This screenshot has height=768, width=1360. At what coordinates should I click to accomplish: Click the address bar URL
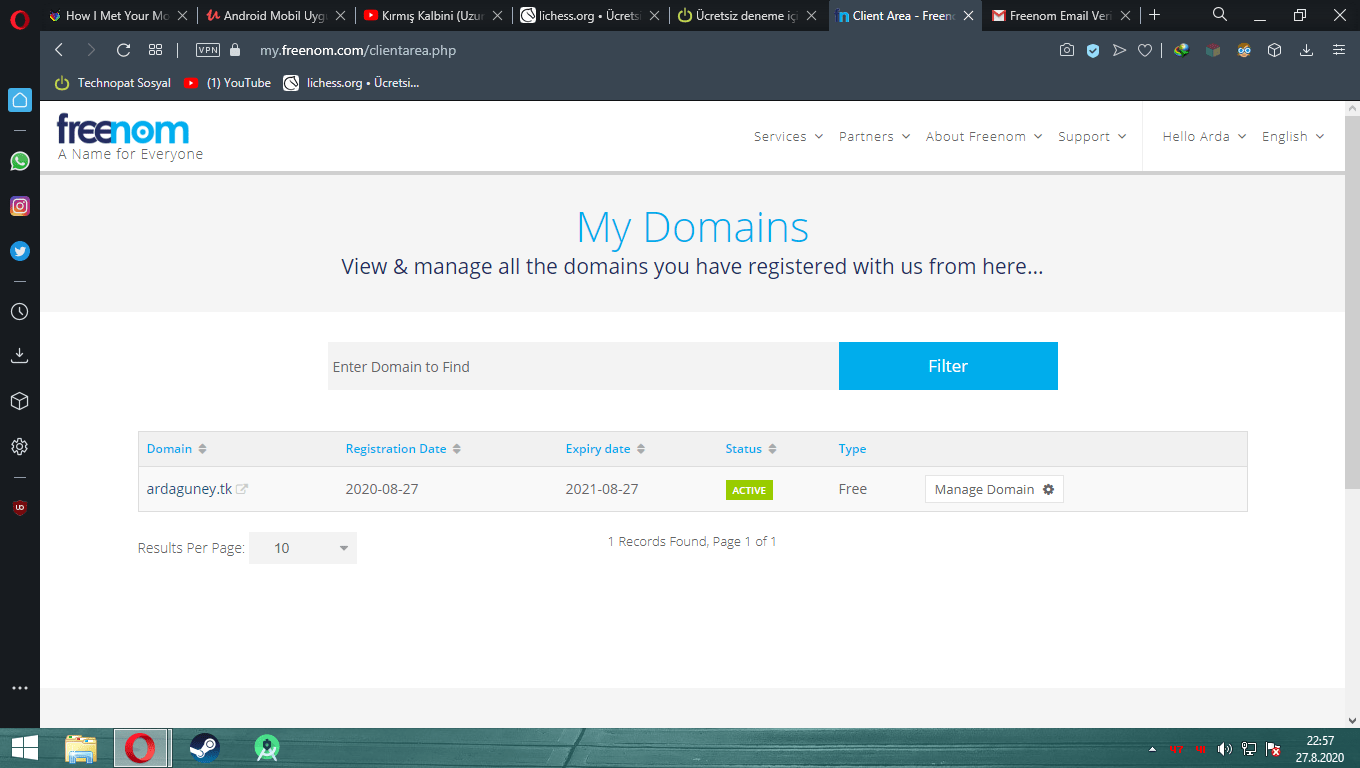[x=358, y=50]
